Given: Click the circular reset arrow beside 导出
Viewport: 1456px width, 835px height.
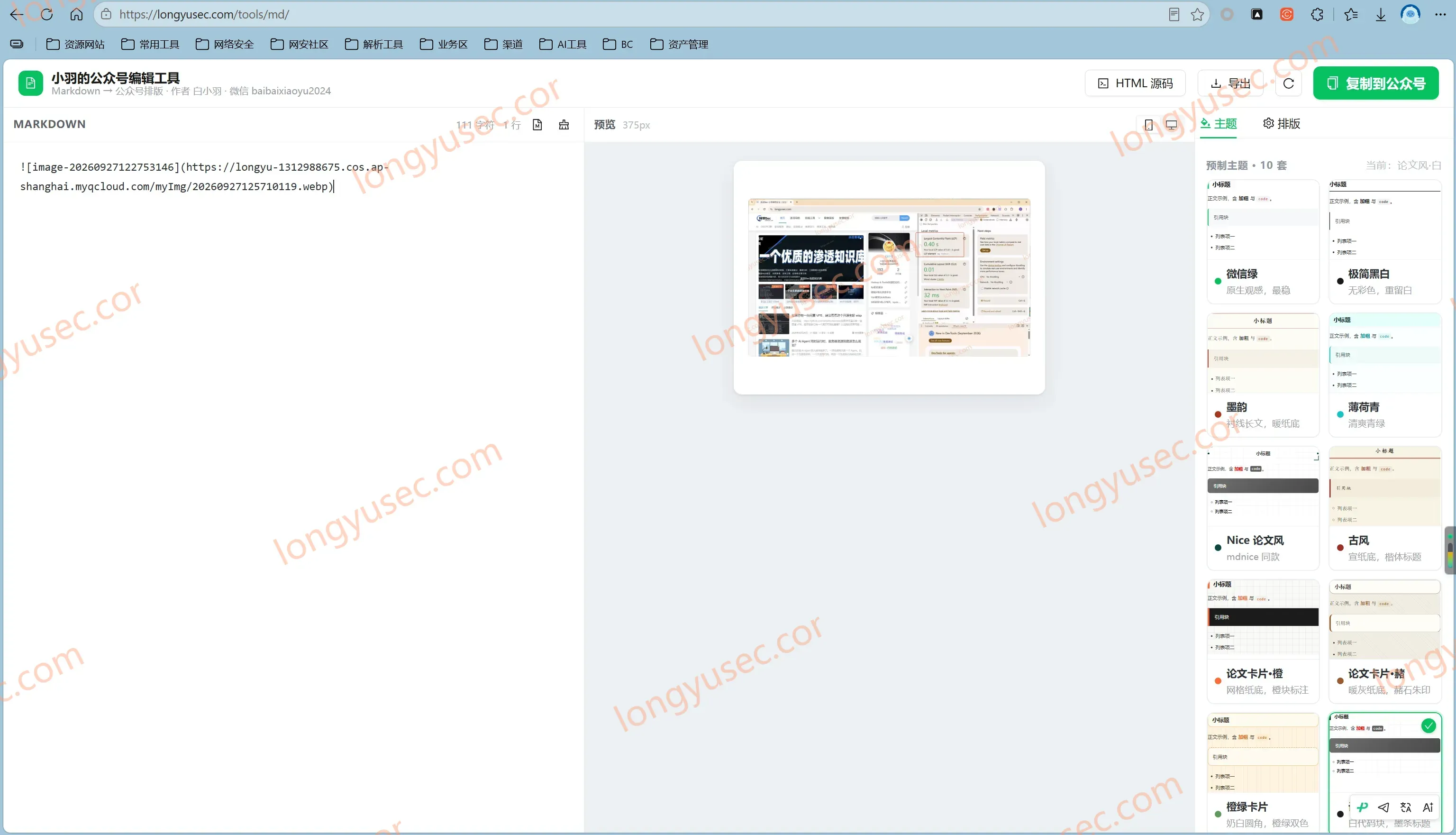Looking at the screenshot, I should tap(1289, 83).
